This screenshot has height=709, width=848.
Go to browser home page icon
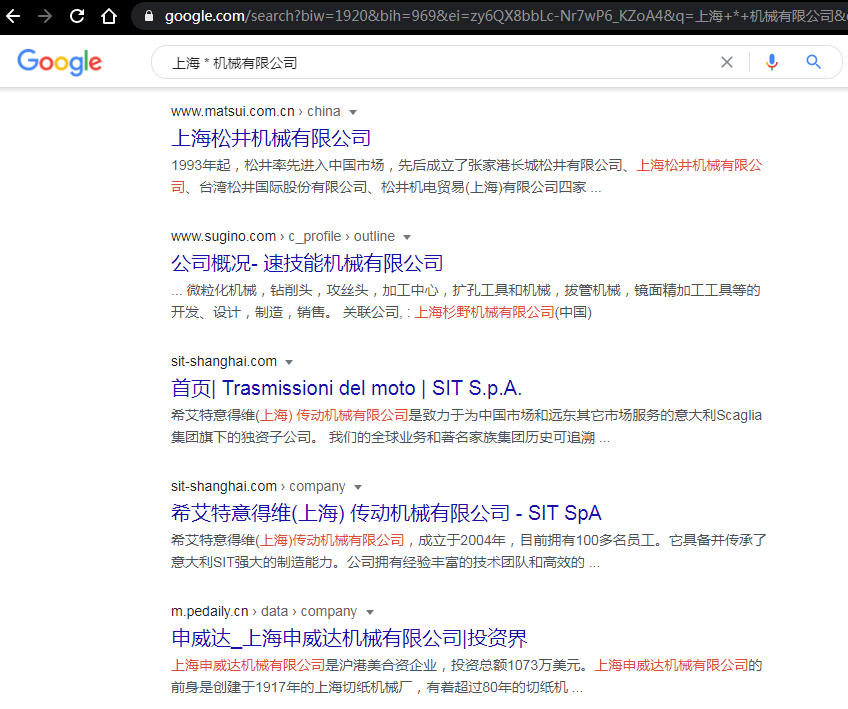pyautogui.click(x=109, y=16)
